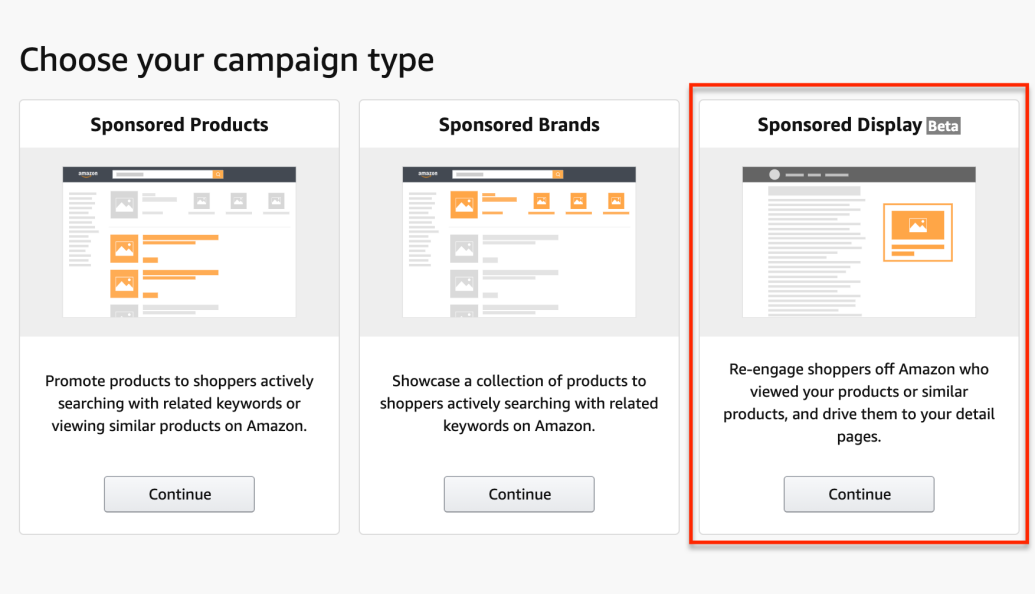Click the orange search button in Sponsored Products preview
The image size is (1035, 594).
click(219, 174)
